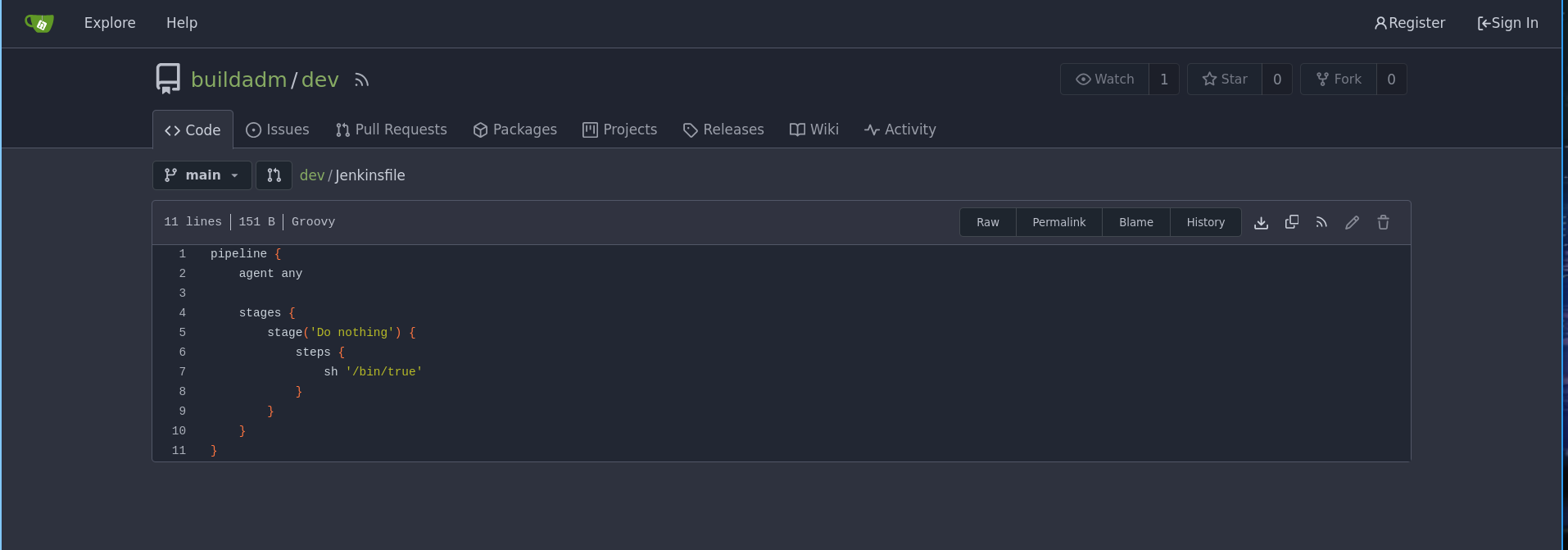The height and width of the screenshot is (550, 1568).
Task: Copy file content with the copy icon
Action: click(1292, 222)
